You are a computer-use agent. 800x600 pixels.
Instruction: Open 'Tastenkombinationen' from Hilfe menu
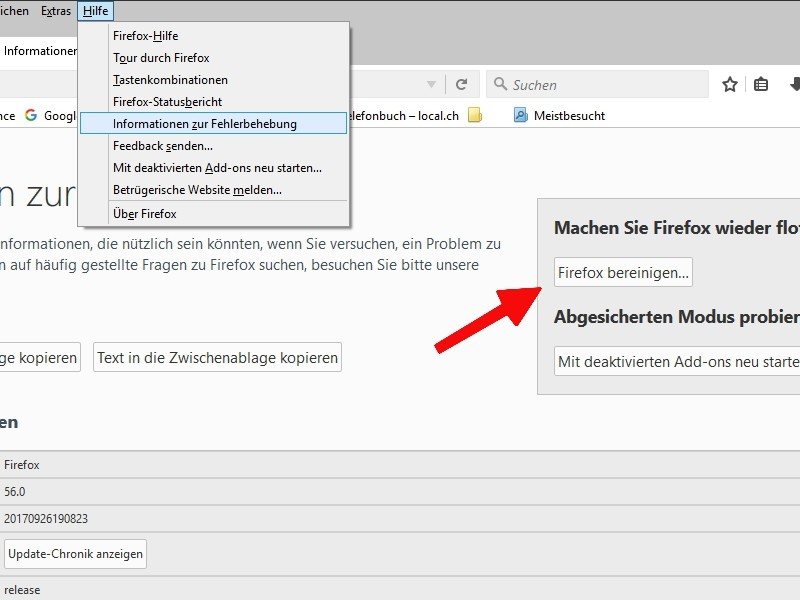(170, 80)
